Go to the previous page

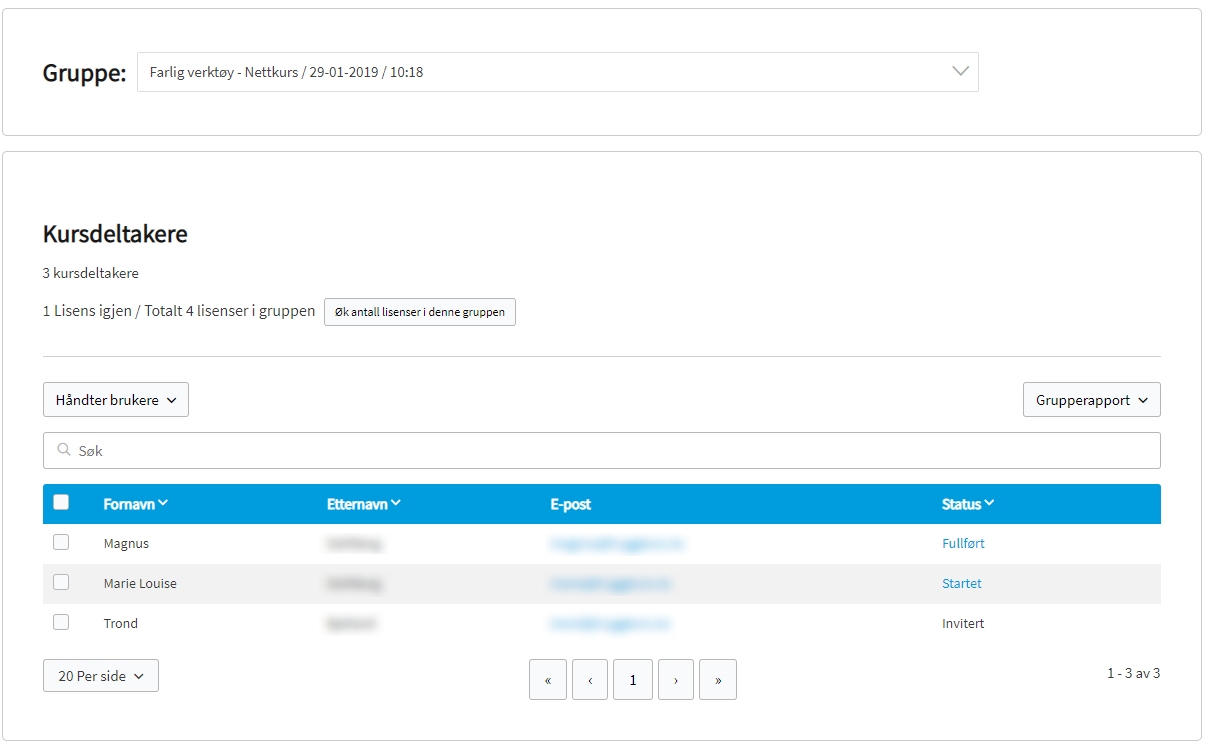click(590, 680)
